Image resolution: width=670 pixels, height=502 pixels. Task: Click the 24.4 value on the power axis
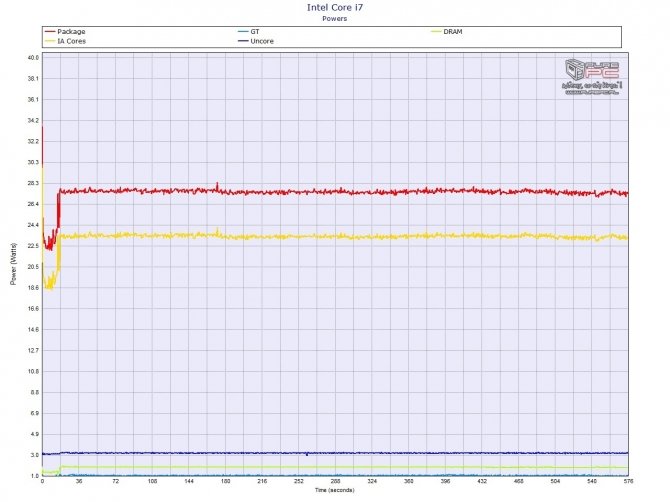(33, 225)
